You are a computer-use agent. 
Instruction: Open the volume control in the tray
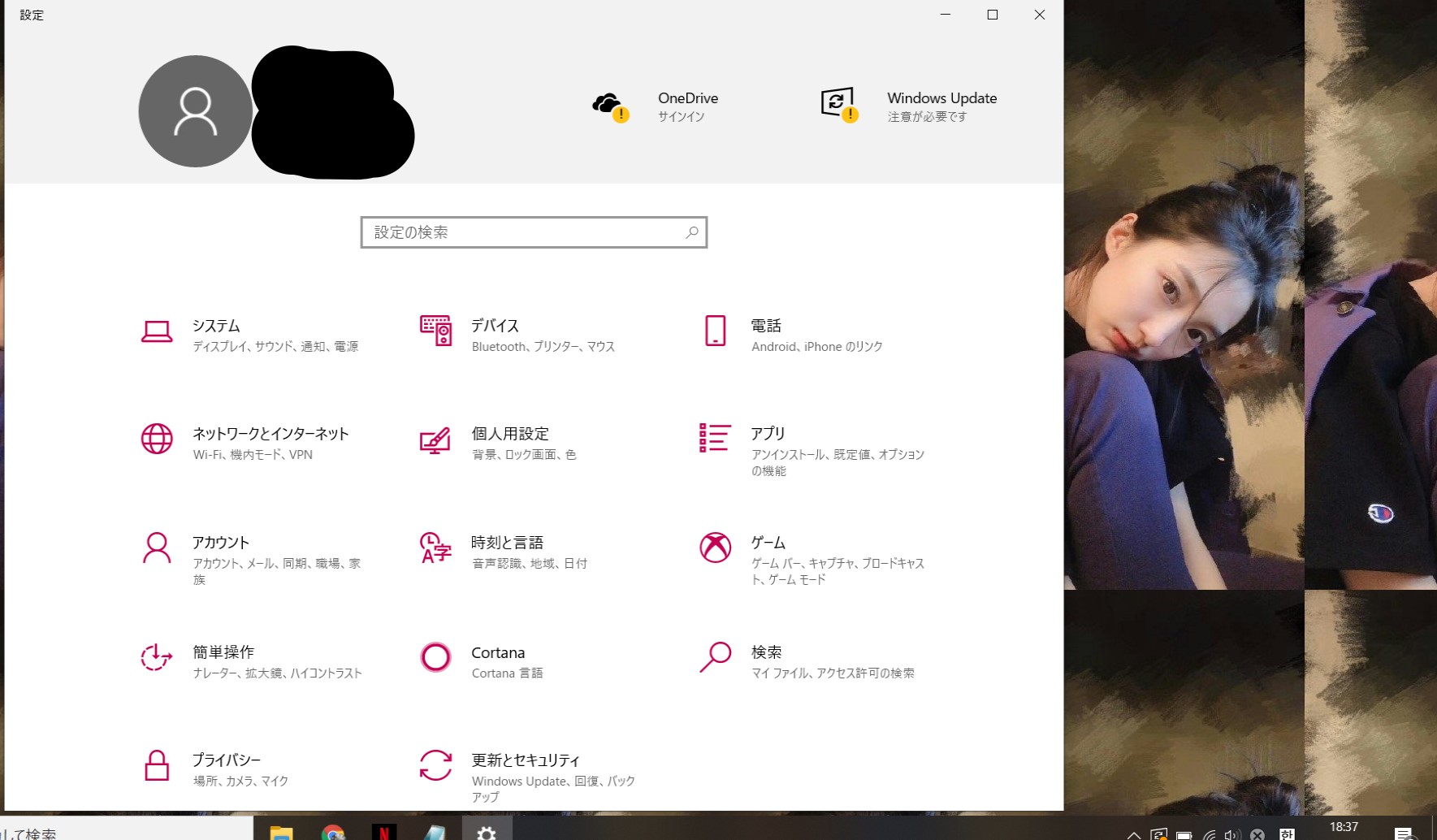click(x=1233, y=835)
